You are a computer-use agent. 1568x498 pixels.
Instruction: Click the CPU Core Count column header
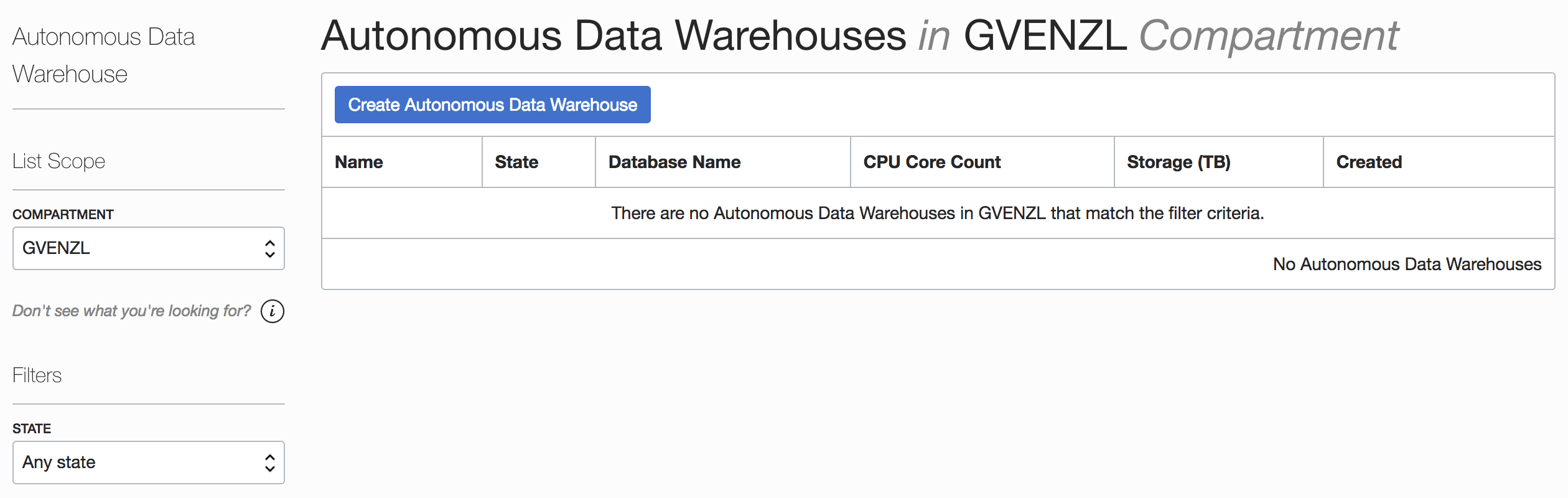pos(931,162)
